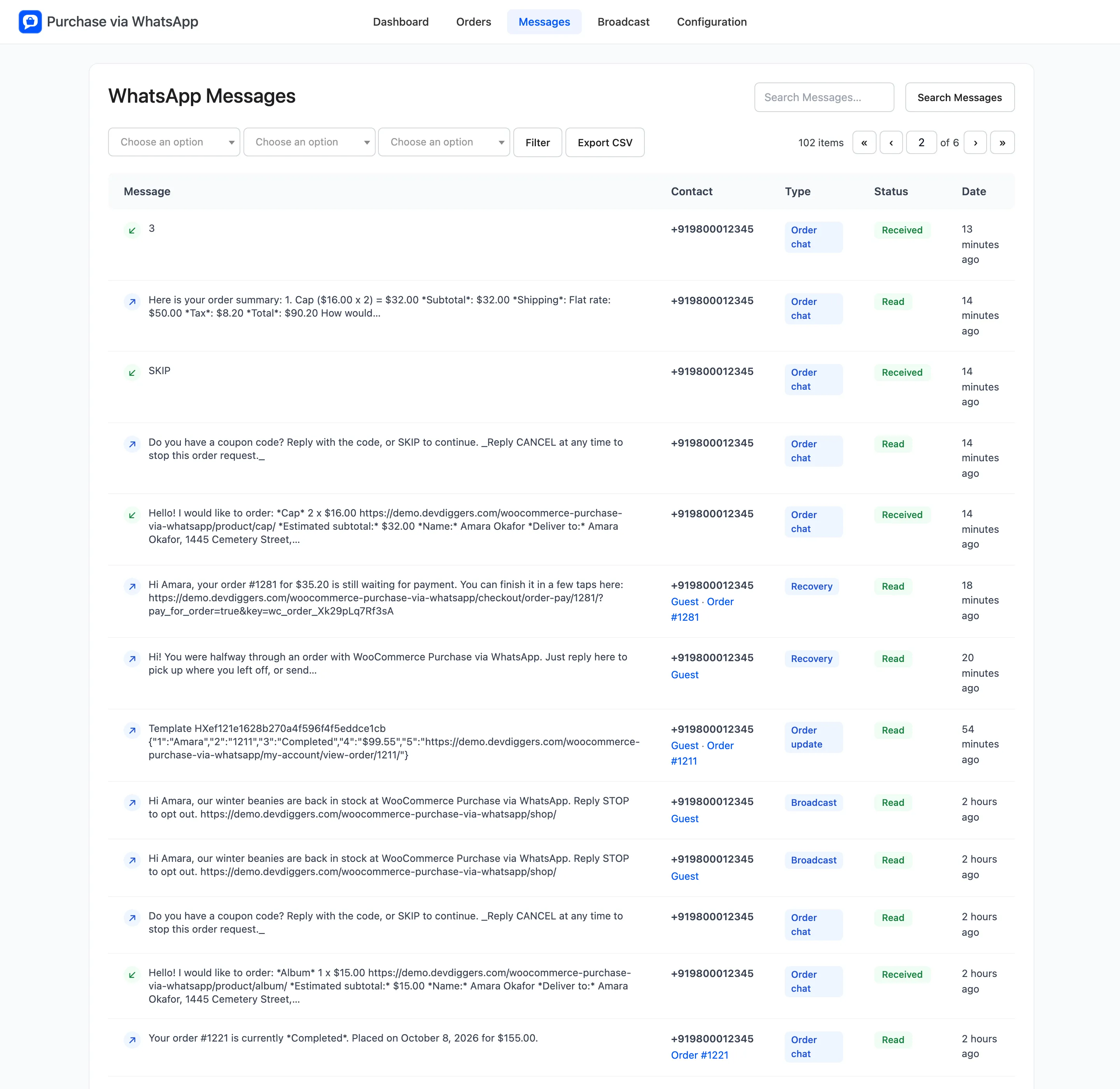The width and height of the screenshot is (1120, 1089).
Task: Click the outgoing icon beside the order #1281 recovery message
Action: 132,586
